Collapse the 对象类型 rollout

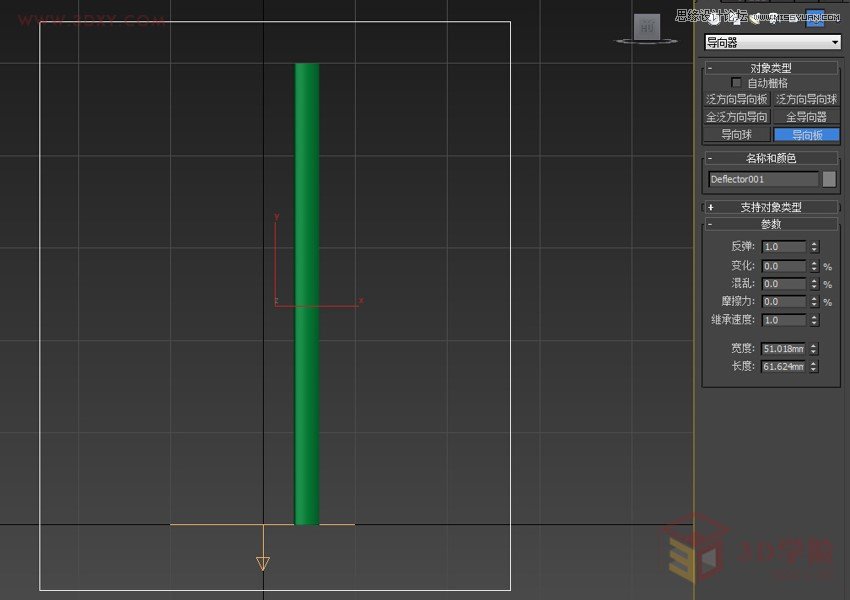[770, 68]
